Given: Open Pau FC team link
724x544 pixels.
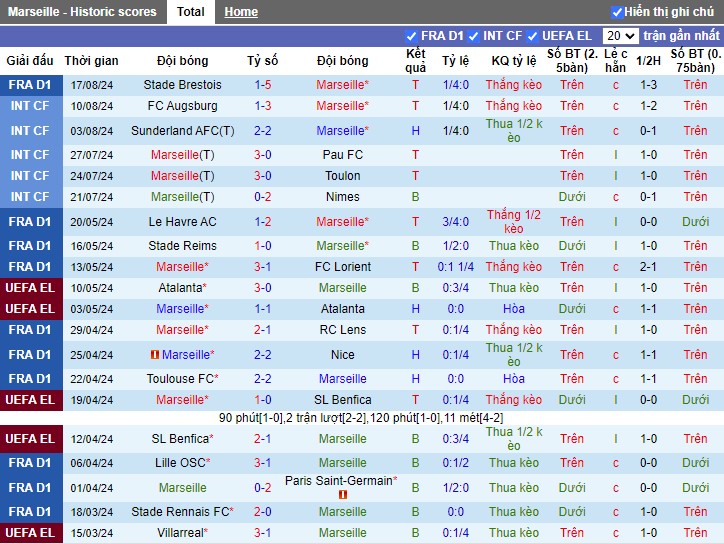Looking at the screenshot, I should (343, 155).
